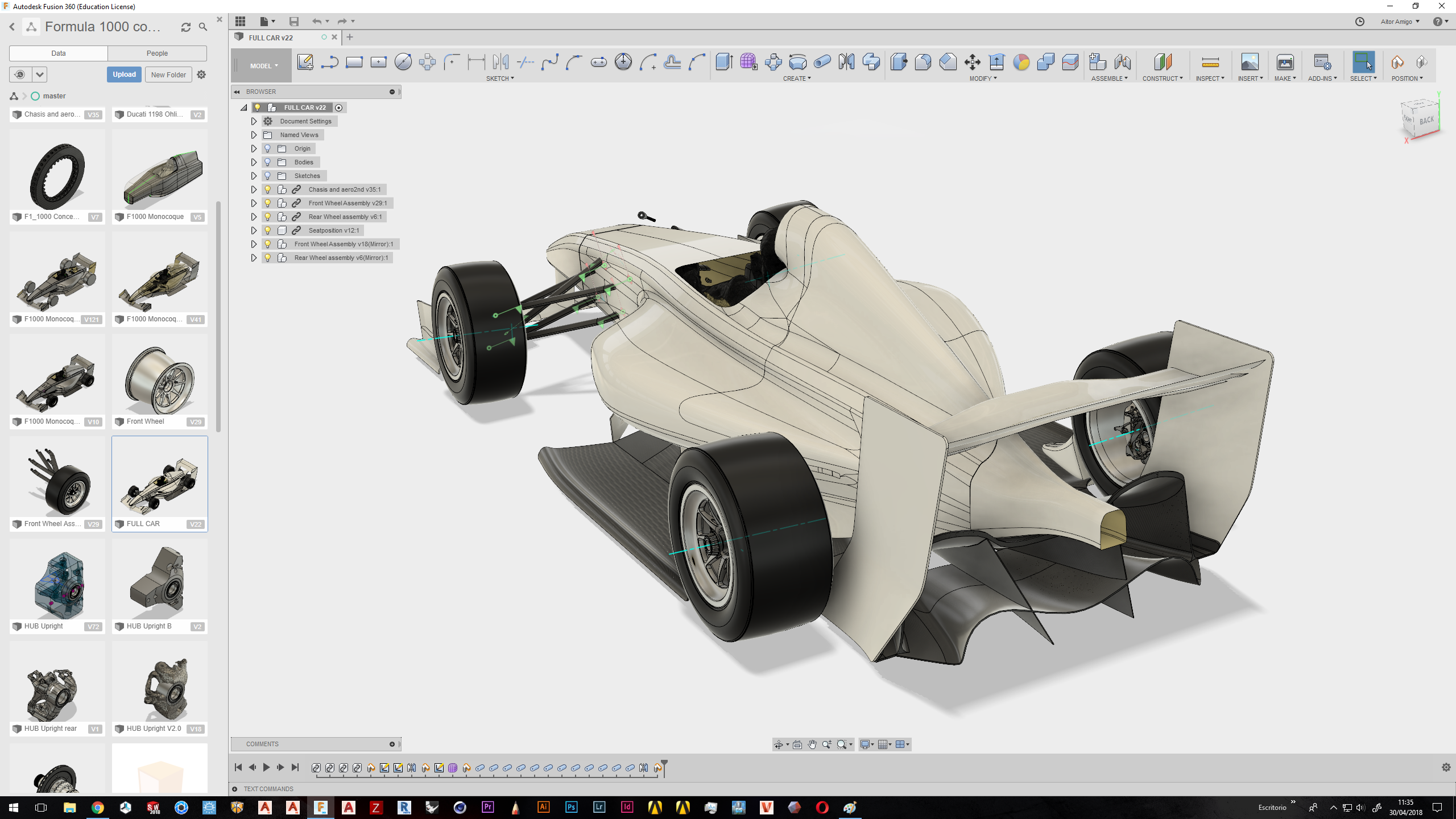Click the Create Sketch icon in toolbar
1456x819 pixels.
click(x=305, y=62)
